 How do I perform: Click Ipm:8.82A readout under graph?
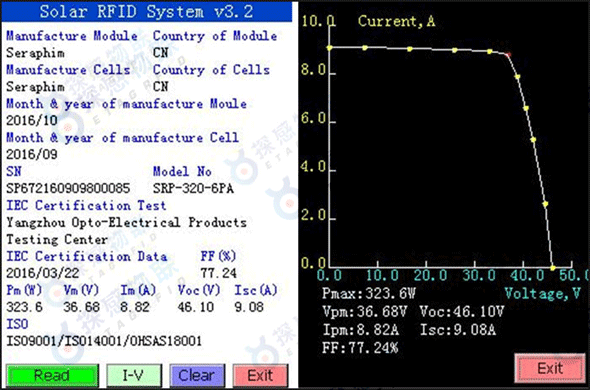(361, 330)
